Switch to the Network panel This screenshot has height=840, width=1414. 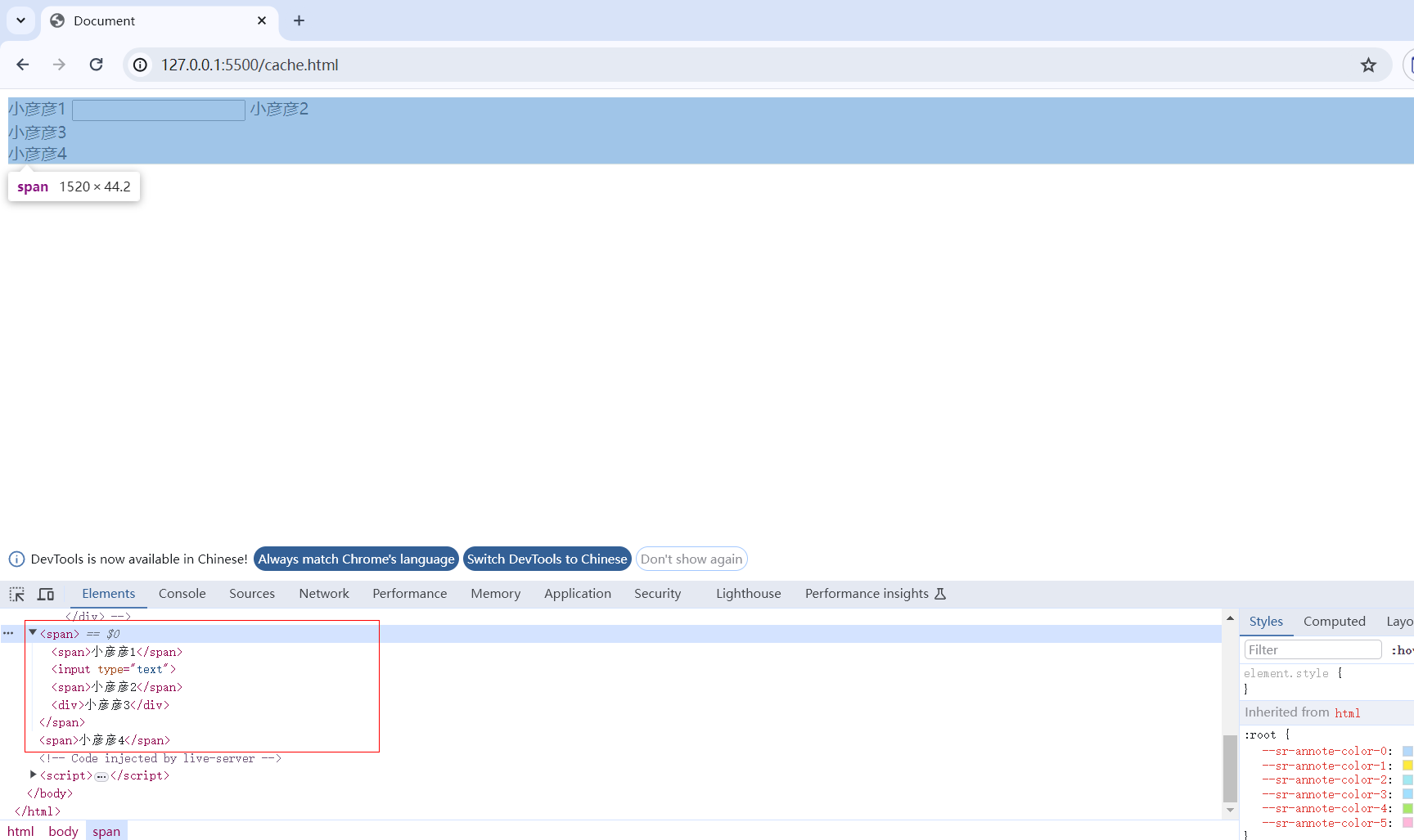[x=324, y=594]
